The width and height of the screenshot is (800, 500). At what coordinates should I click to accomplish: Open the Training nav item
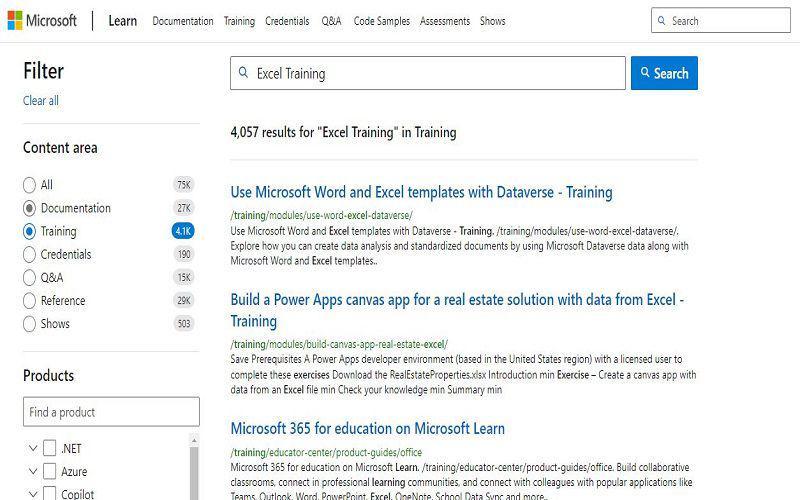[239, 21]
